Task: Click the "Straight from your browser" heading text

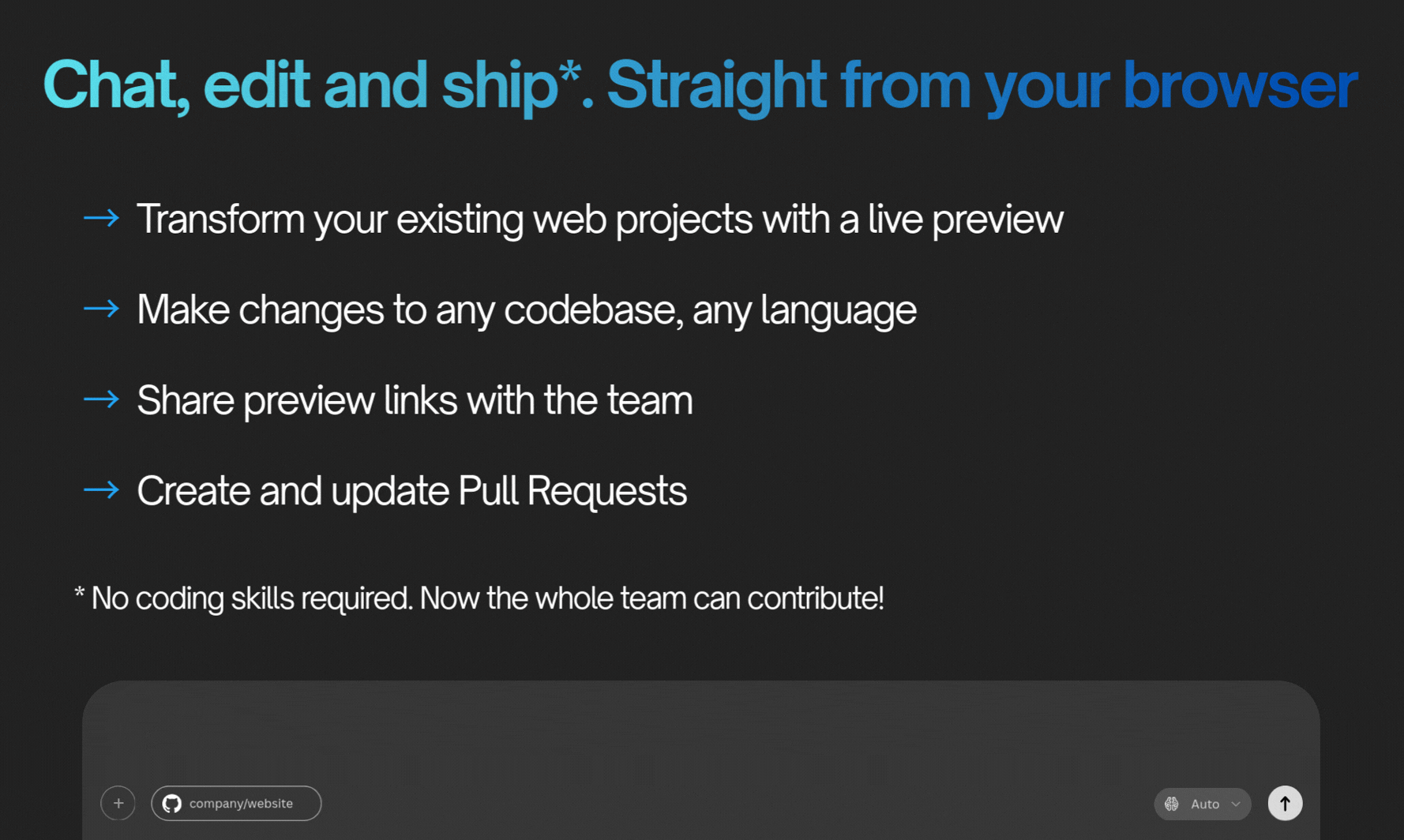Action: [982, 85]
